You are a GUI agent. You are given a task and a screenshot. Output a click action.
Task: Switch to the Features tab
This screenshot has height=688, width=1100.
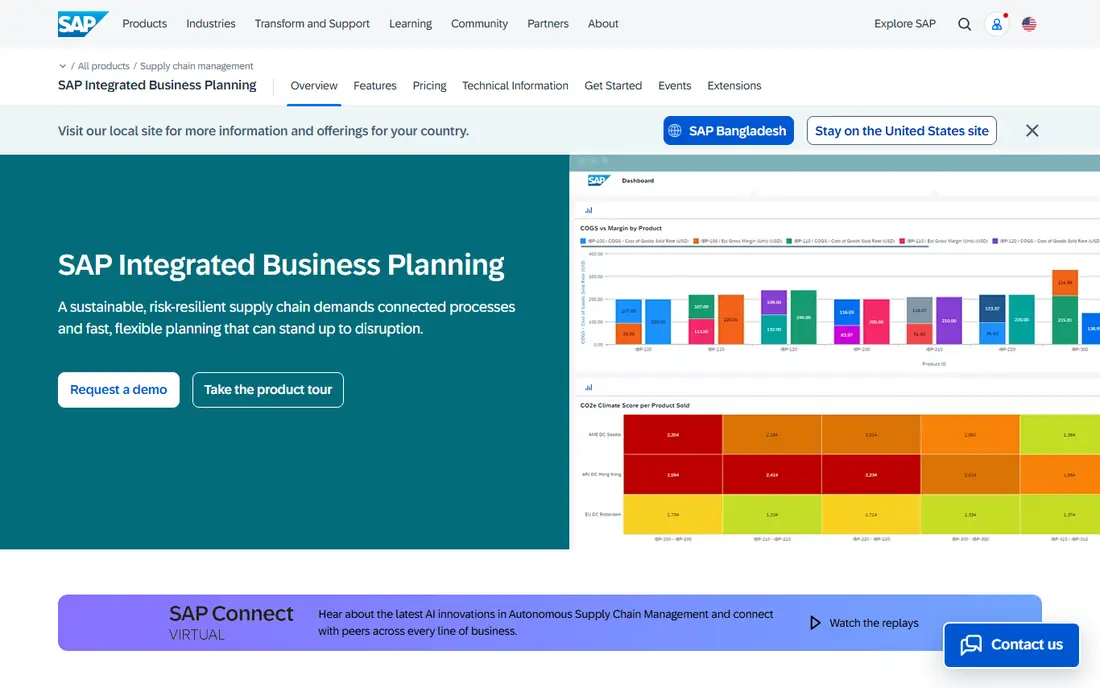coord(375,86)
